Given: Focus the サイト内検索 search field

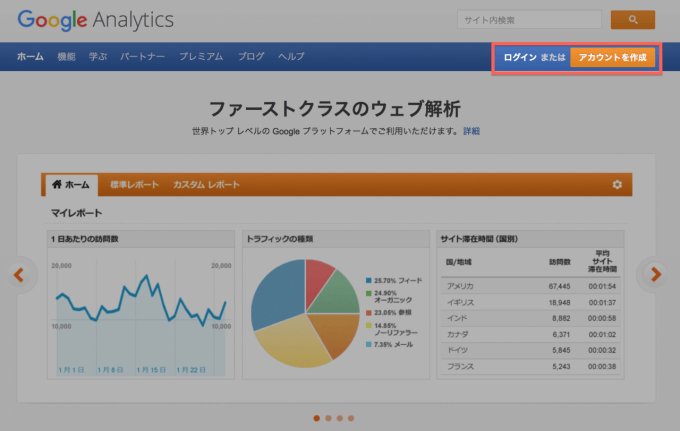Looking at the screenshot, I should pos(530,20).
